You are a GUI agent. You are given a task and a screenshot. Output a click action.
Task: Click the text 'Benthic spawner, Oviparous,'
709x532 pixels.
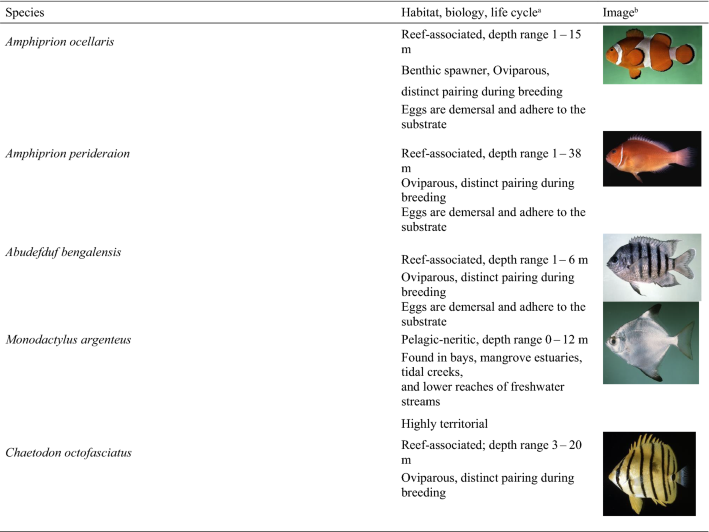tap(475, 71)
